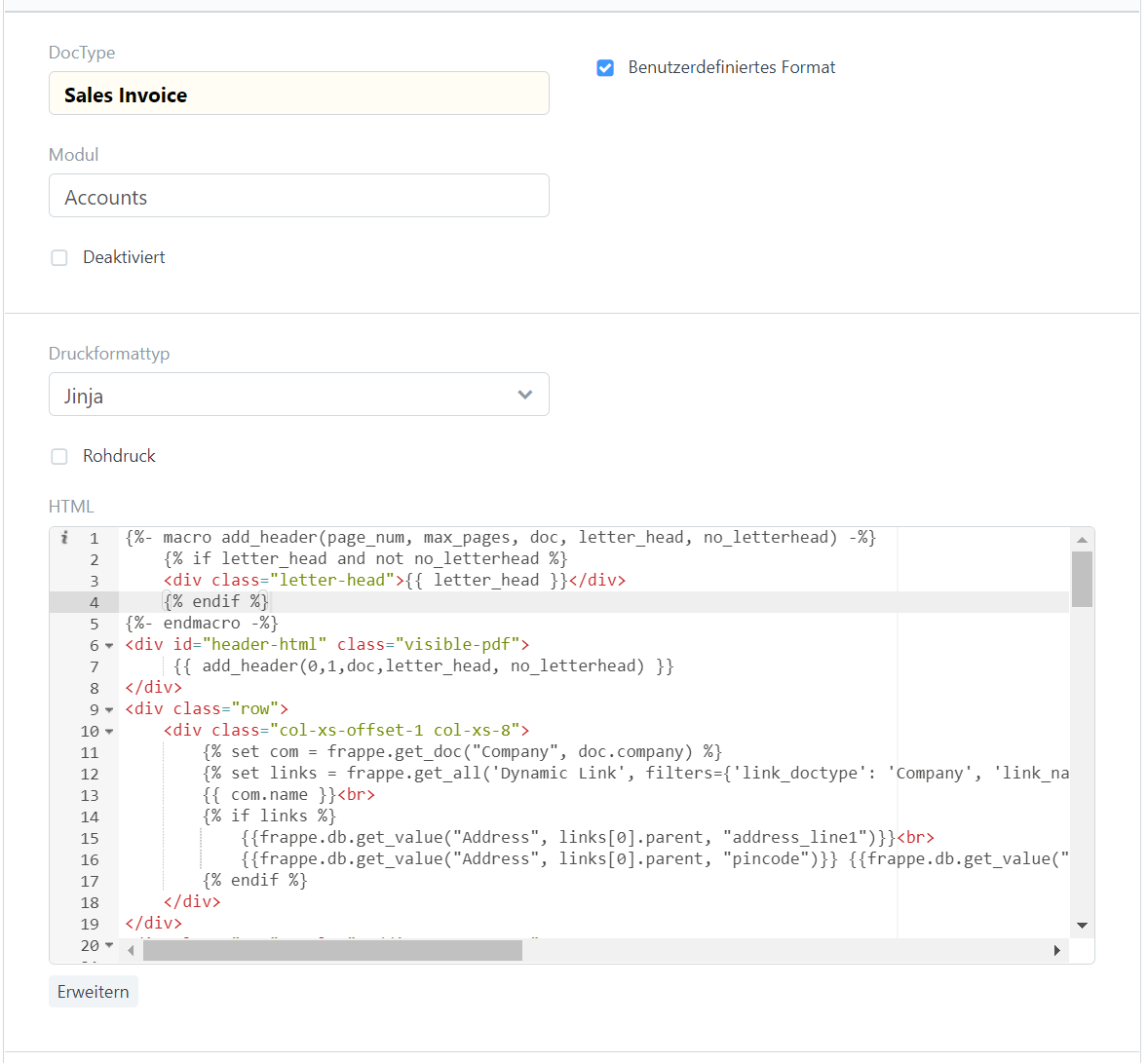Image resolution: width=1148 pixels, height=1063 pixels.
Task: Toggle the Benutzerdefiniertes Format checkbox
Action: (605, 67)
